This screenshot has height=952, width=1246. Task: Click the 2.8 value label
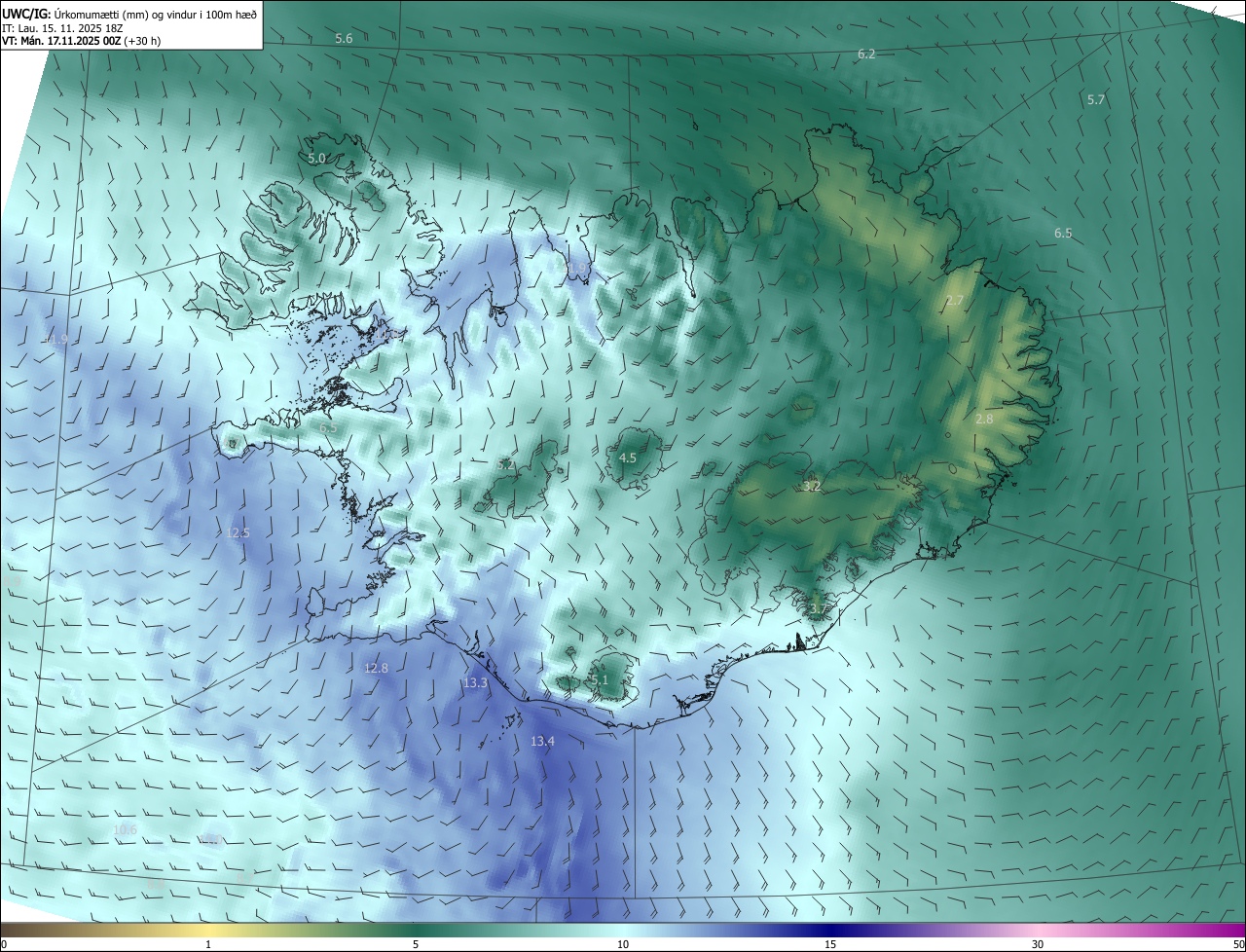[984, 420]
